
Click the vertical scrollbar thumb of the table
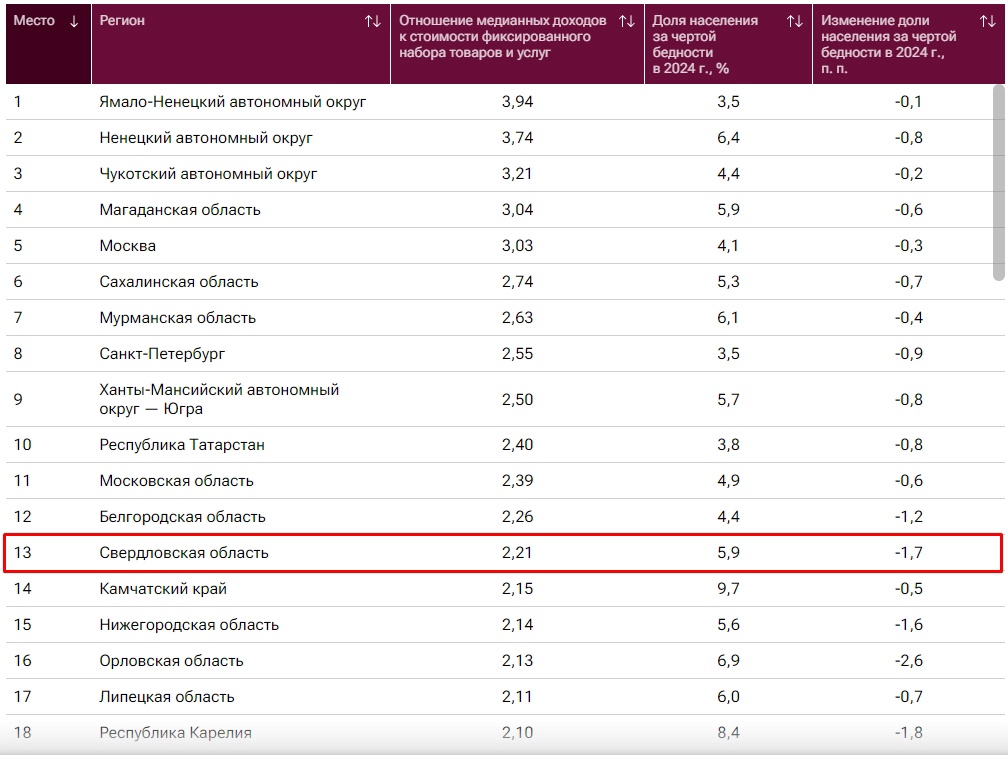998,180
